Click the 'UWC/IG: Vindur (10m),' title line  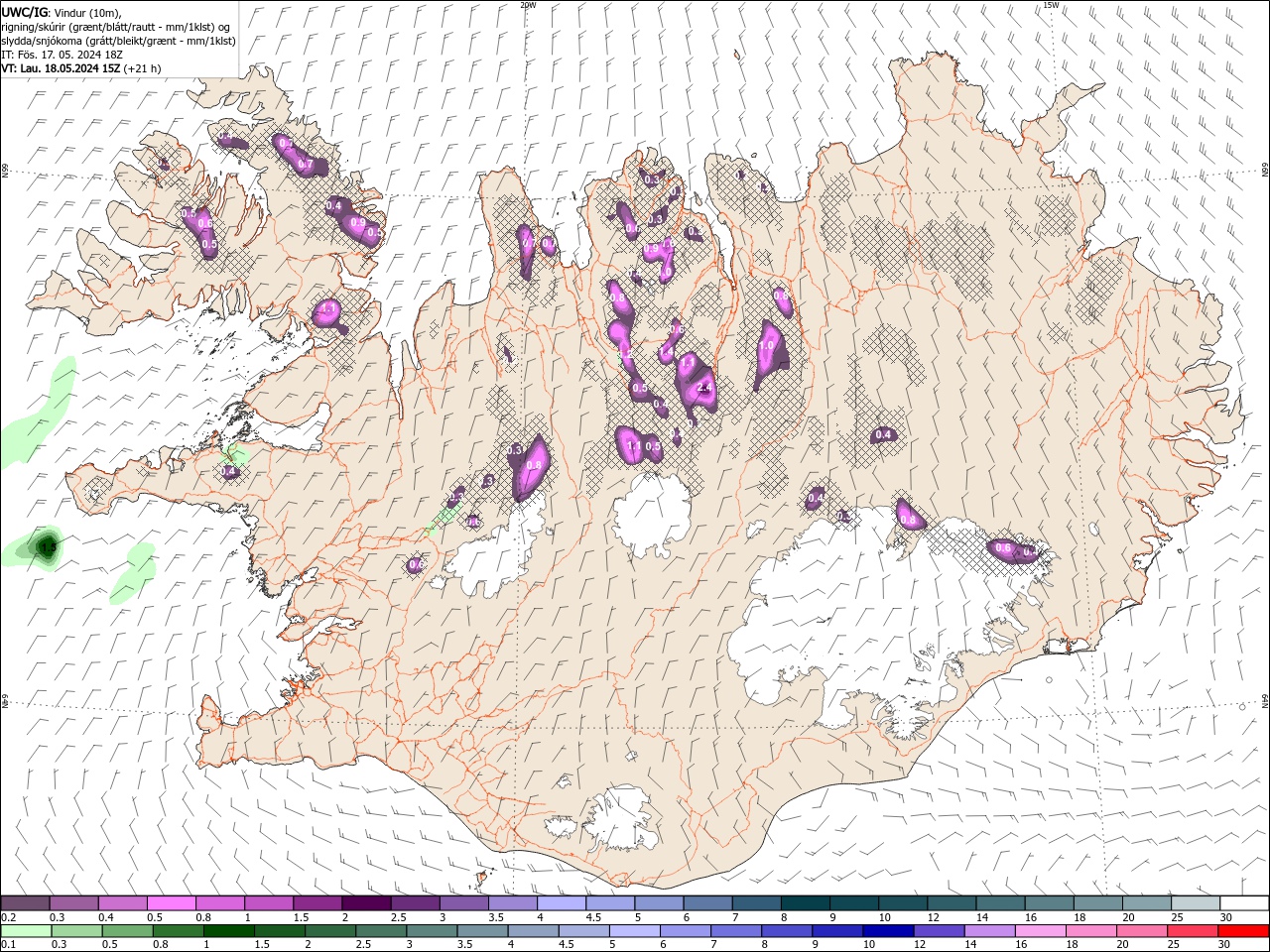61,12
